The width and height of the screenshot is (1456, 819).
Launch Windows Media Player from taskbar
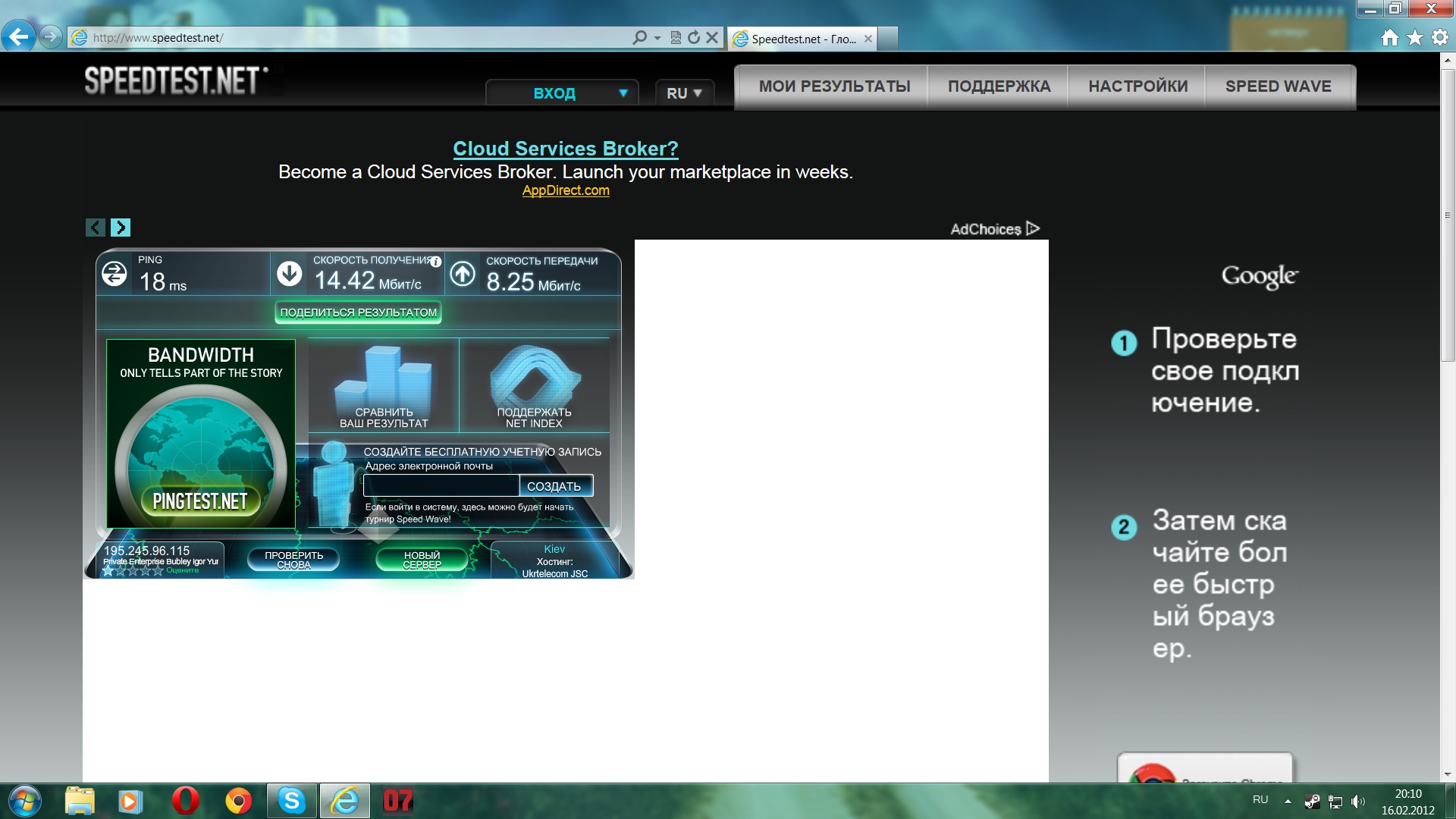[x=130, y=801]
